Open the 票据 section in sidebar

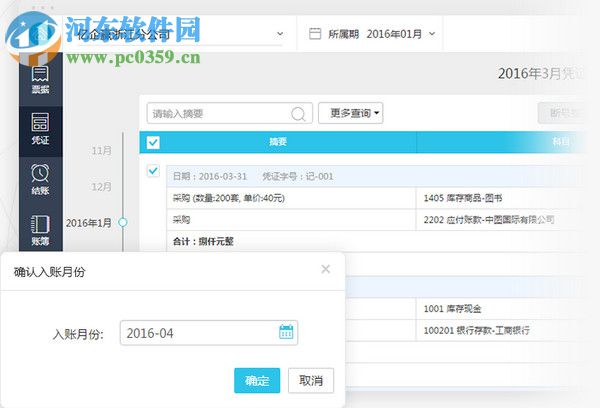click(40, 80)
